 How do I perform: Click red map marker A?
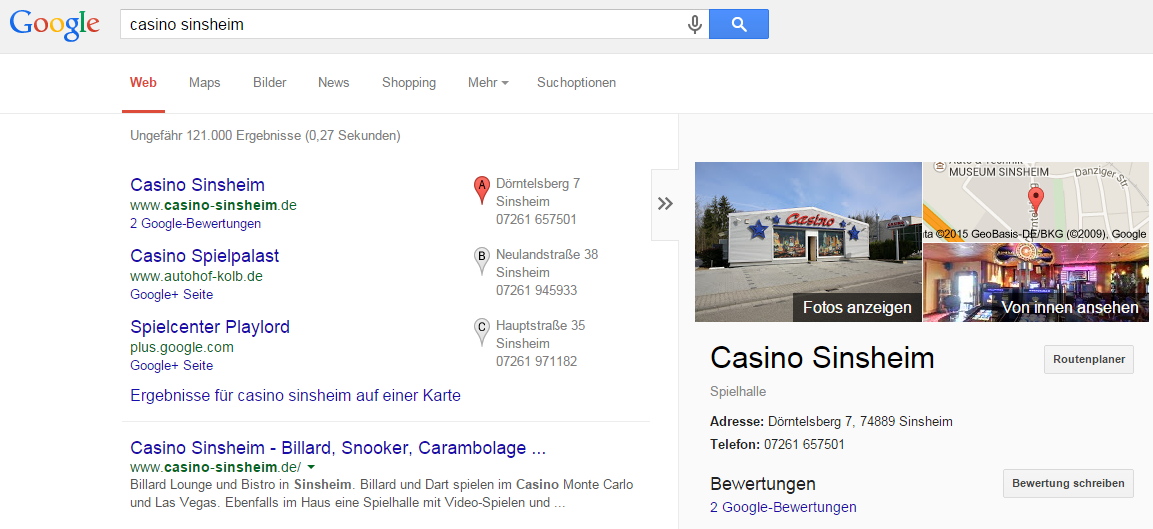coord(481,190)
